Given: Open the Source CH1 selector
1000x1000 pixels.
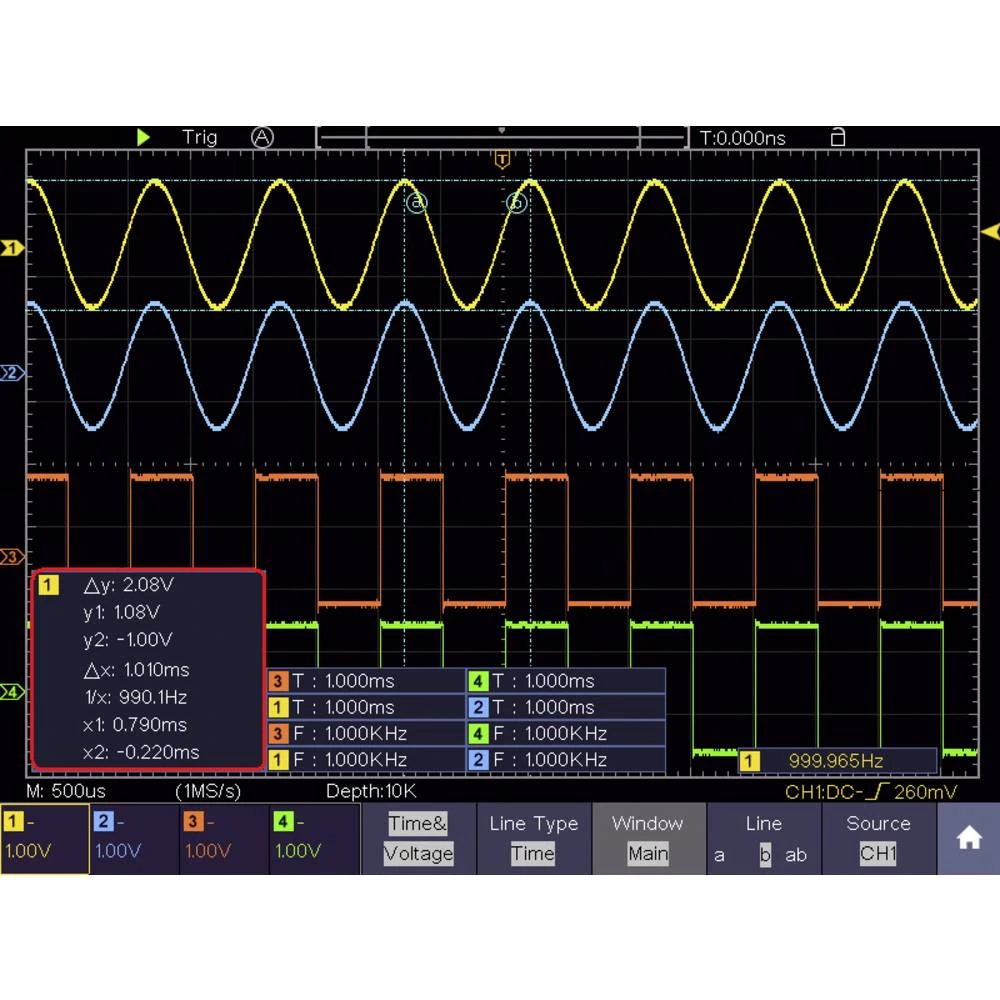Looking at the screenshot, I should (878, 839).
